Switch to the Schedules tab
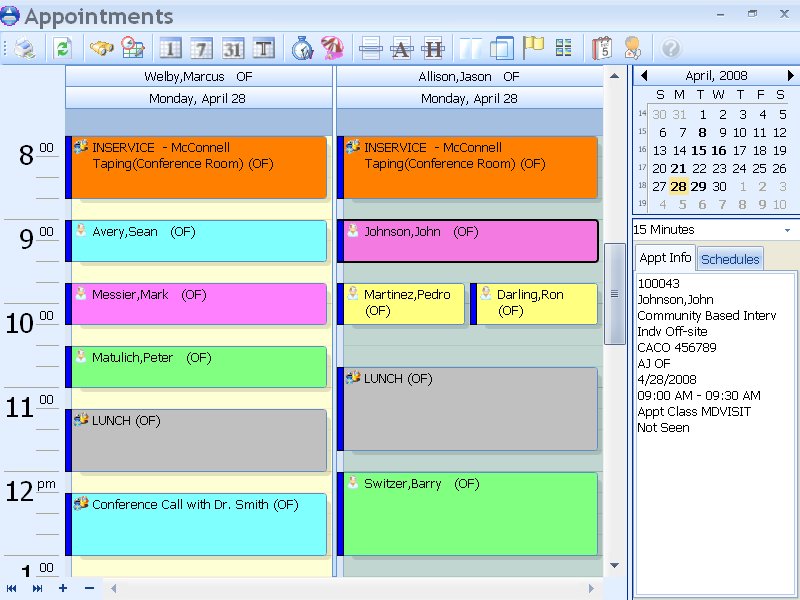Viewport: 800px width, 600px height. click(730, 259)
